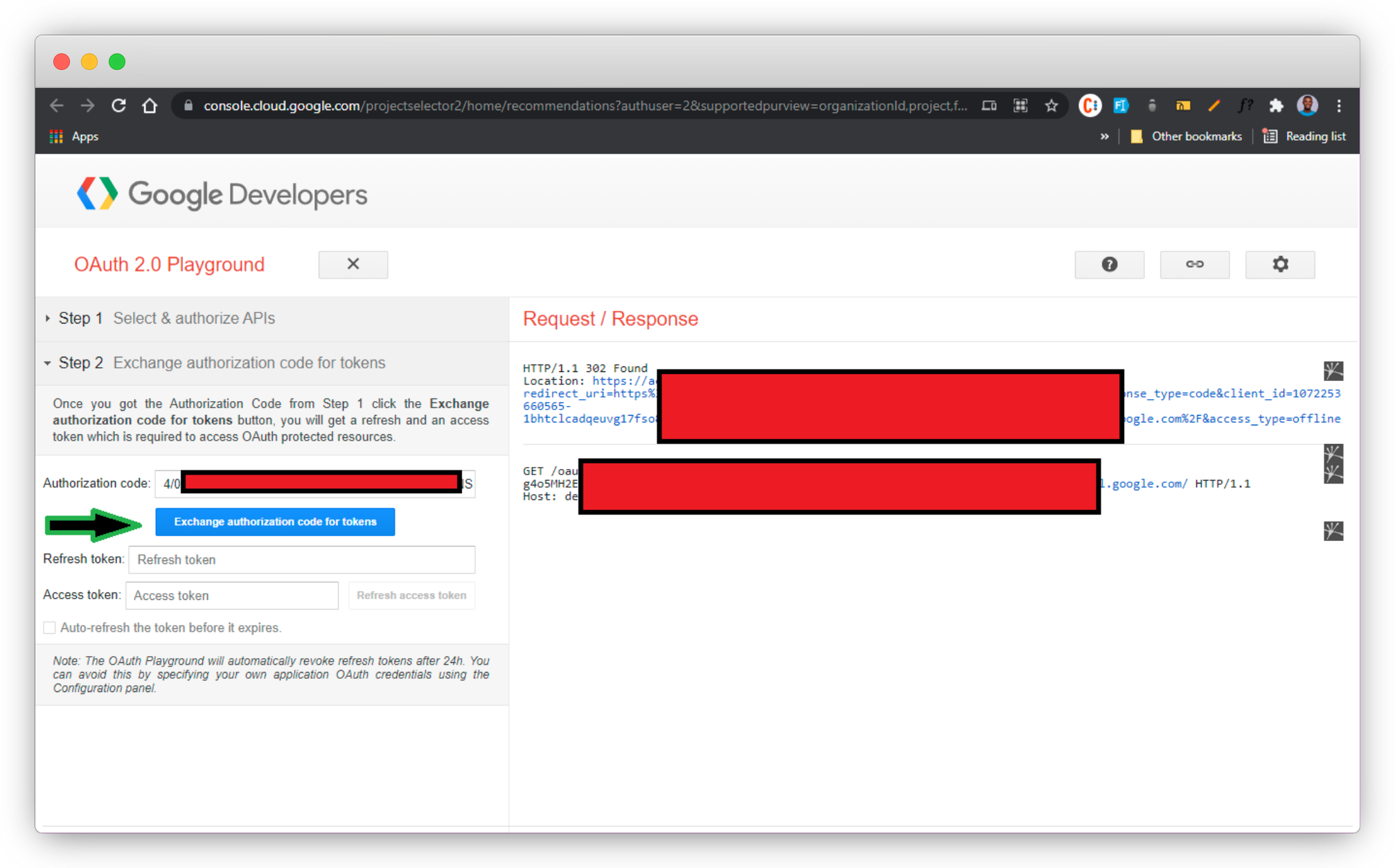The width and height of the screenshot is (1395, 868).
Task: Click the OAuth 2.0 Playground title
Action: [x=169, y=265]
